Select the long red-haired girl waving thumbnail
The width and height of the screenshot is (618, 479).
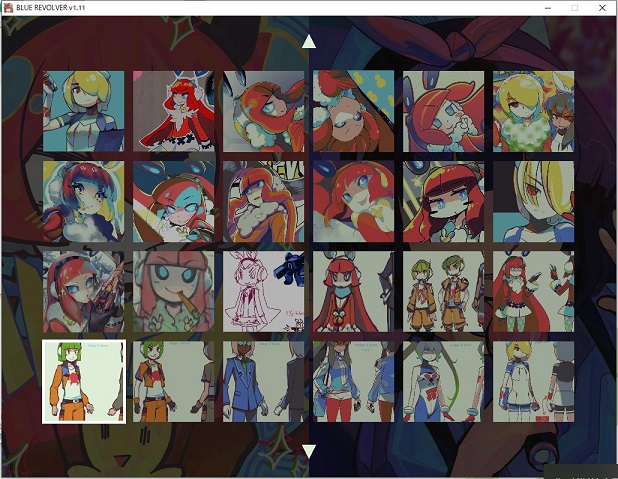[534, 292]
